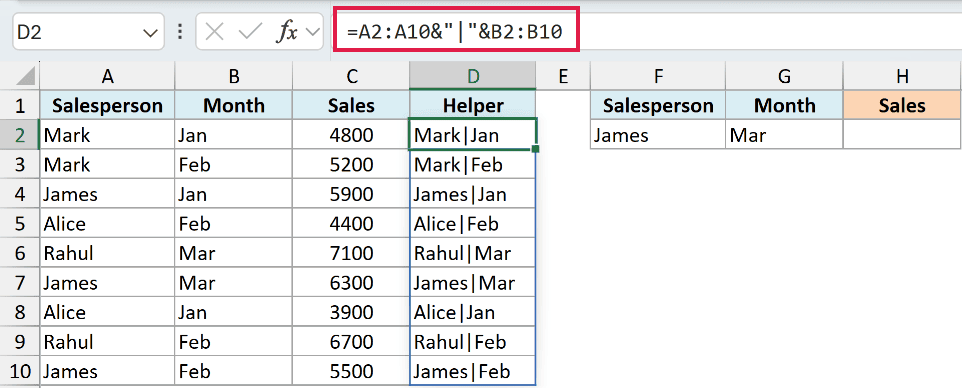Click the Helper header cell D1
This screenshot has height=388, width=962.
473,106
